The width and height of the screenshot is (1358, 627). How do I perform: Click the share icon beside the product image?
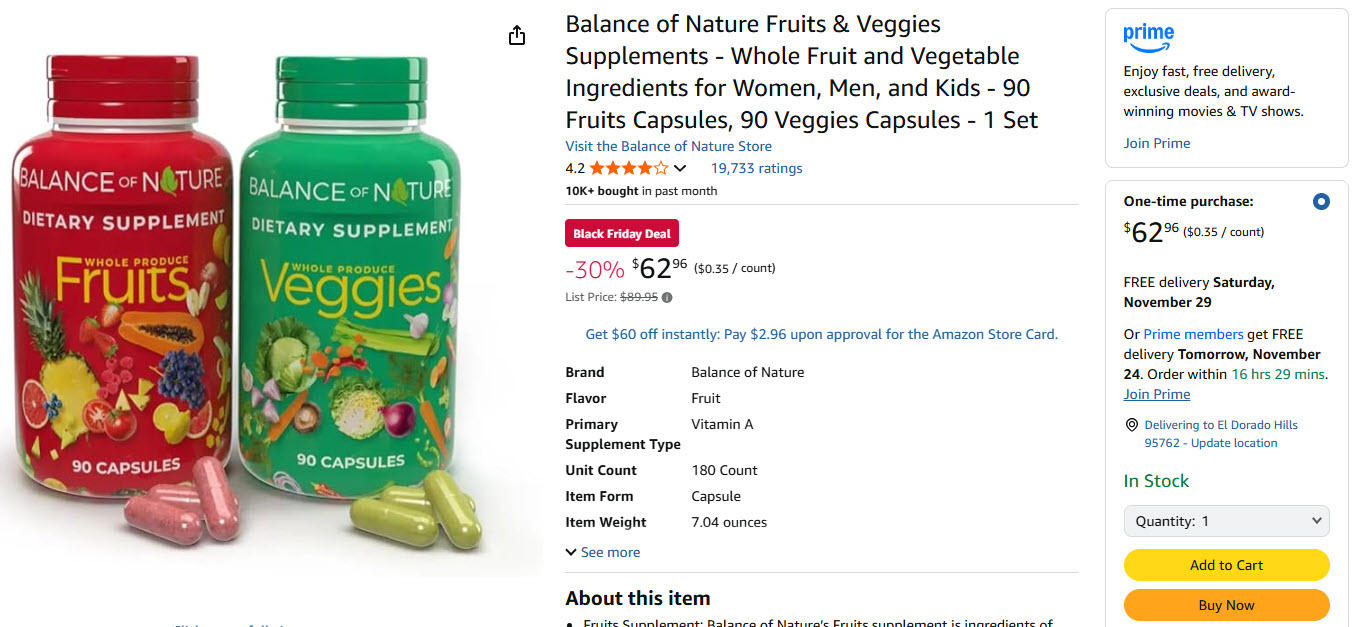516,36
